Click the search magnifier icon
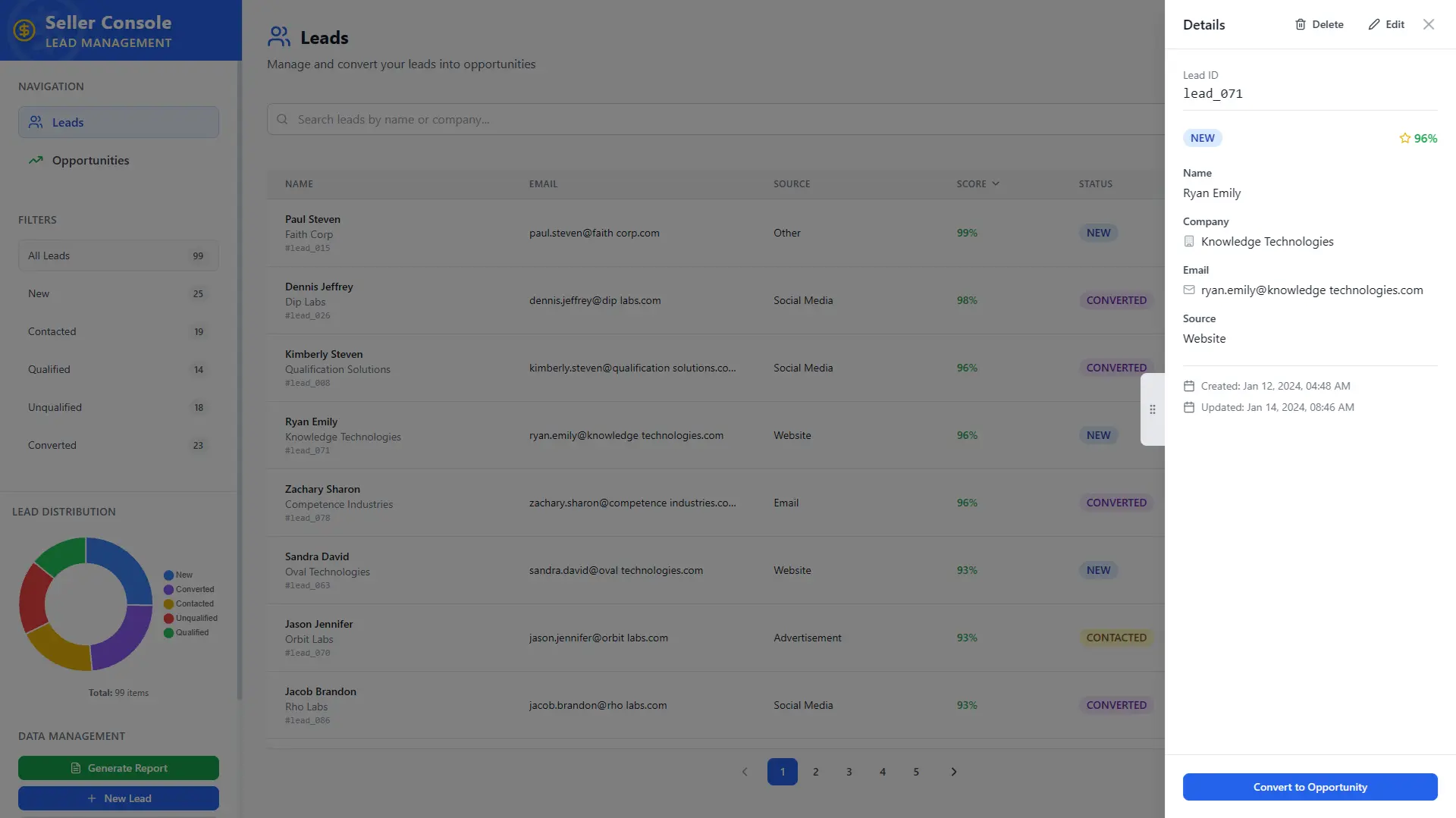1456x818 pixels. [x=282, y=119]
